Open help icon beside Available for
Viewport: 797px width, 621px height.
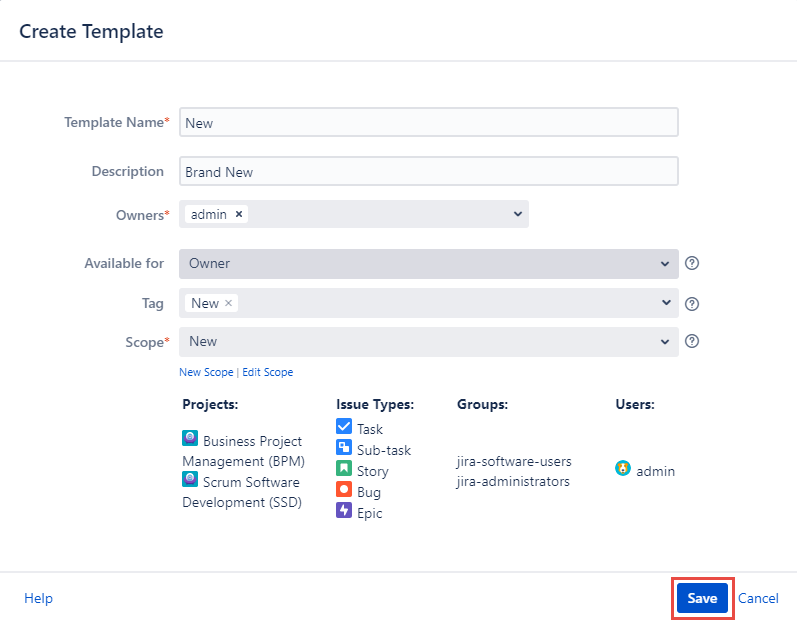(x=691, y=264)
